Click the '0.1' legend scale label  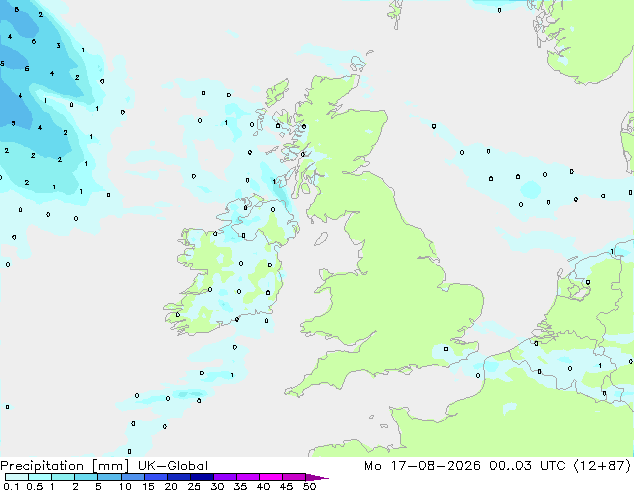(12, 486)
